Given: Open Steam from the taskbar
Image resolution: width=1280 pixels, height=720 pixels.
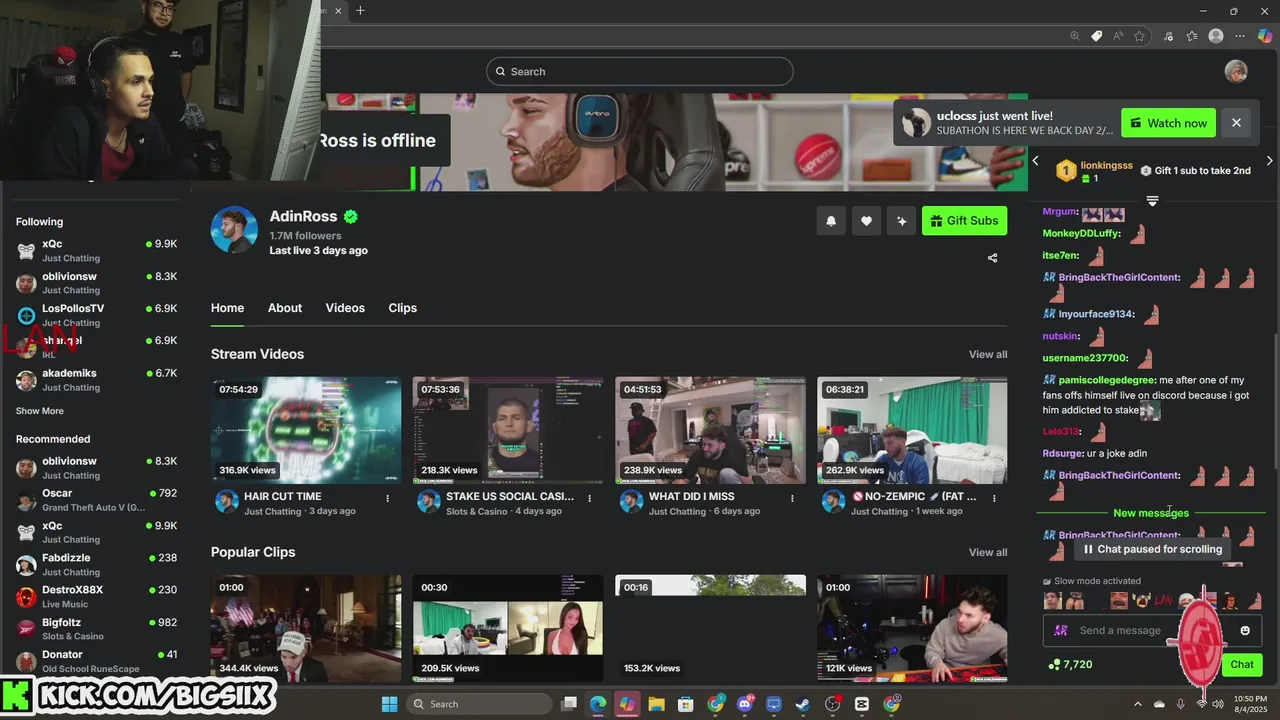Looking at the screenshot, I should click(x=803, y=704).
